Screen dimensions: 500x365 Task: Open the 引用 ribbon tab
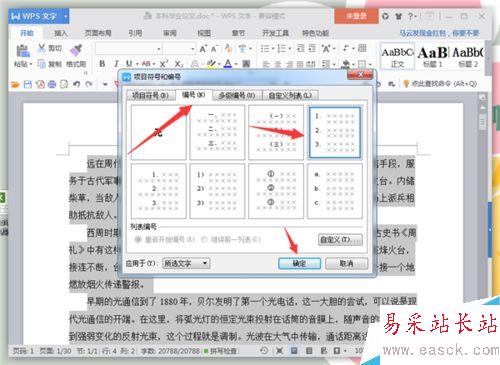click(135, 33)
